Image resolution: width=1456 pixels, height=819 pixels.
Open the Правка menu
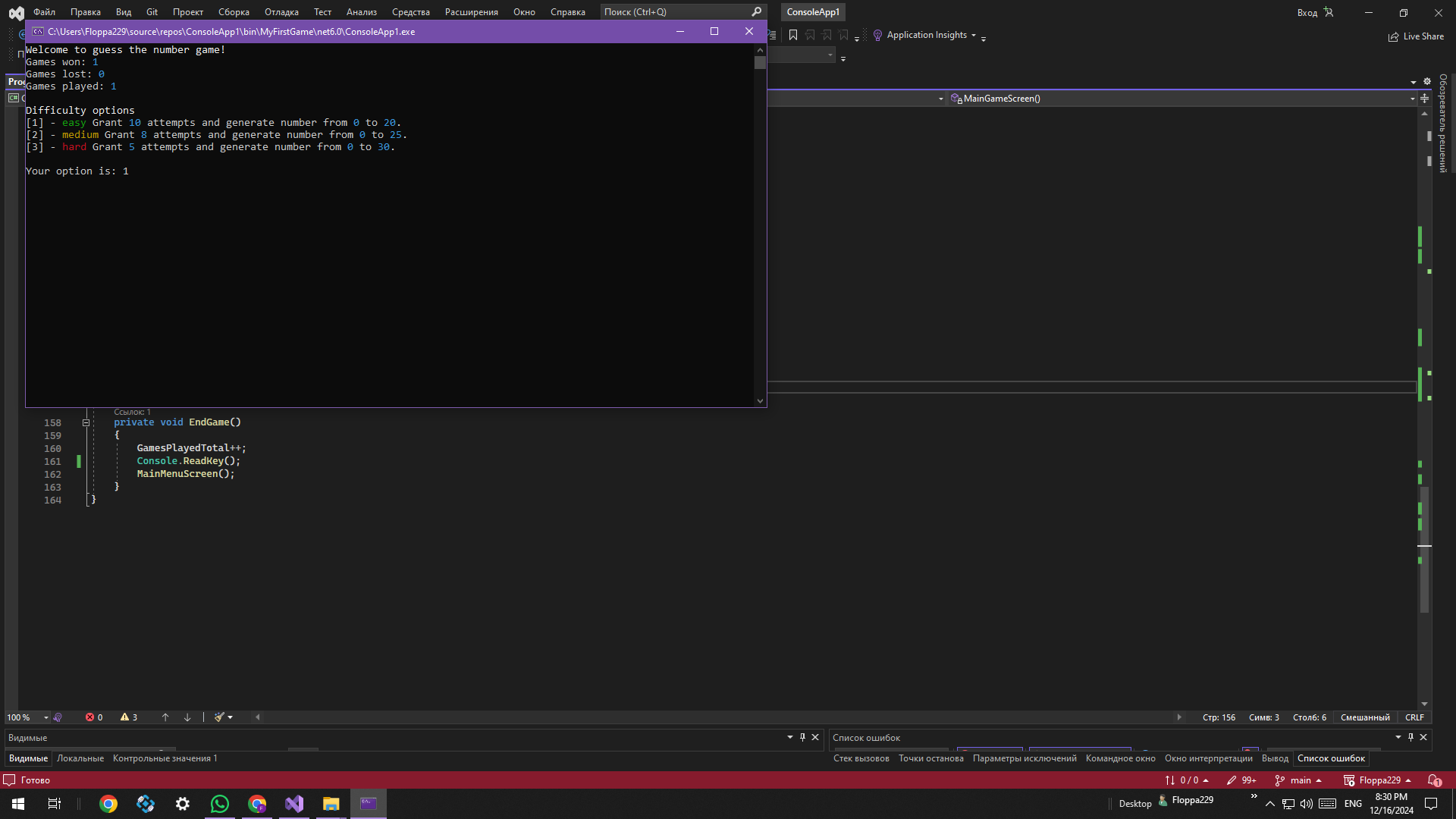coord(86,12)
